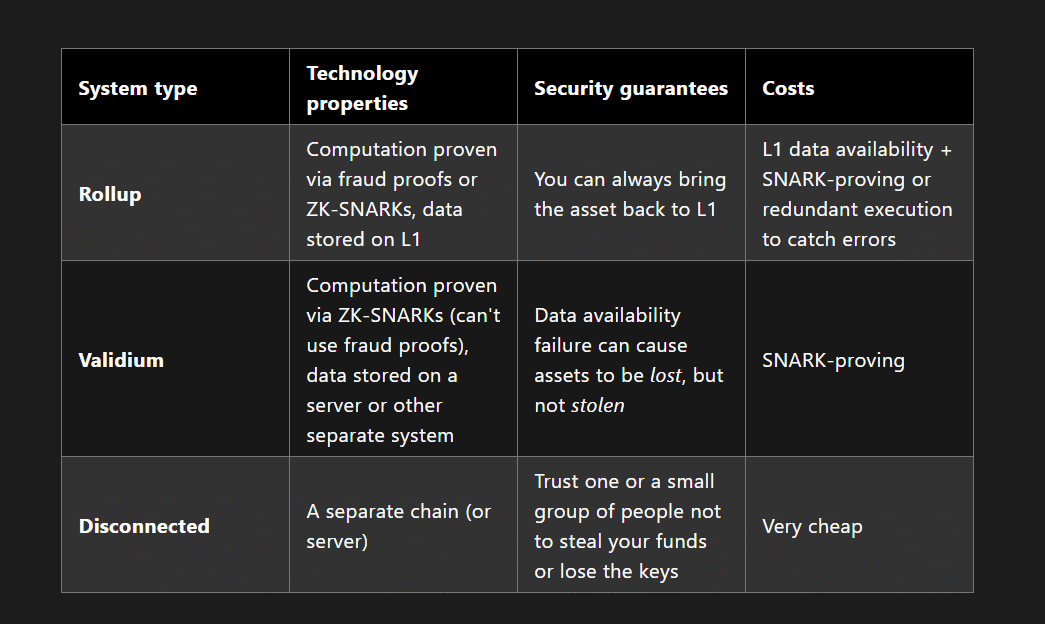1045x624 pixels.
Task: Select the "Rollup" row label
Action: (x=110, y=194)
